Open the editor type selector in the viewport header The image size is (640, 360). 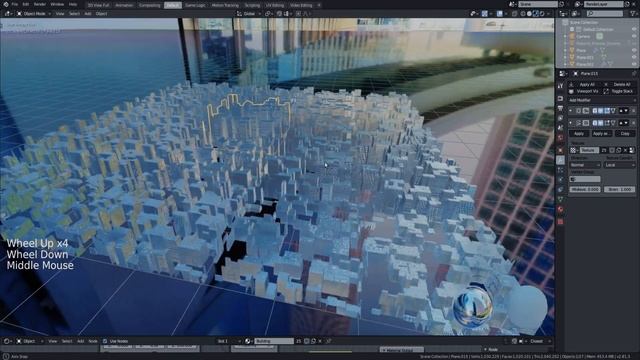(8, 13)
